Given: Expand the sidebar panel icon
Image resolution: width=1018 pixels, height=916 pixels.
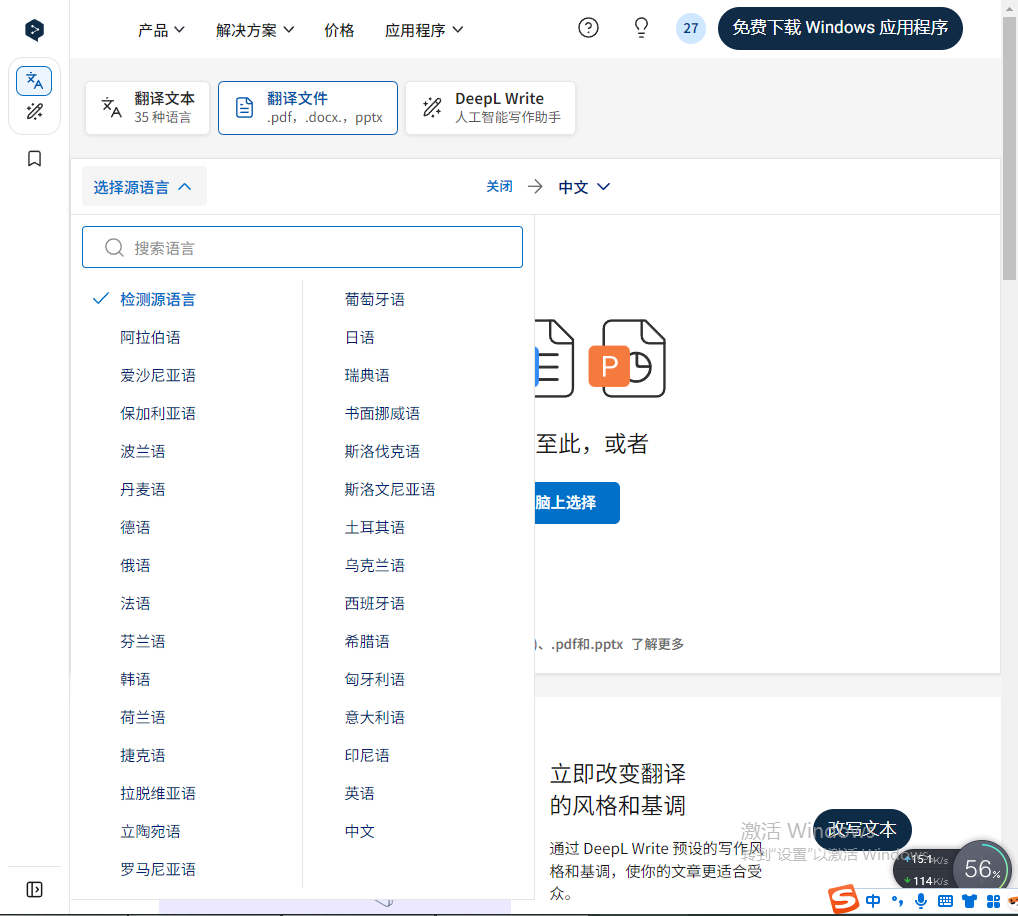Looking at the screenshot, I should pos(34,889).
